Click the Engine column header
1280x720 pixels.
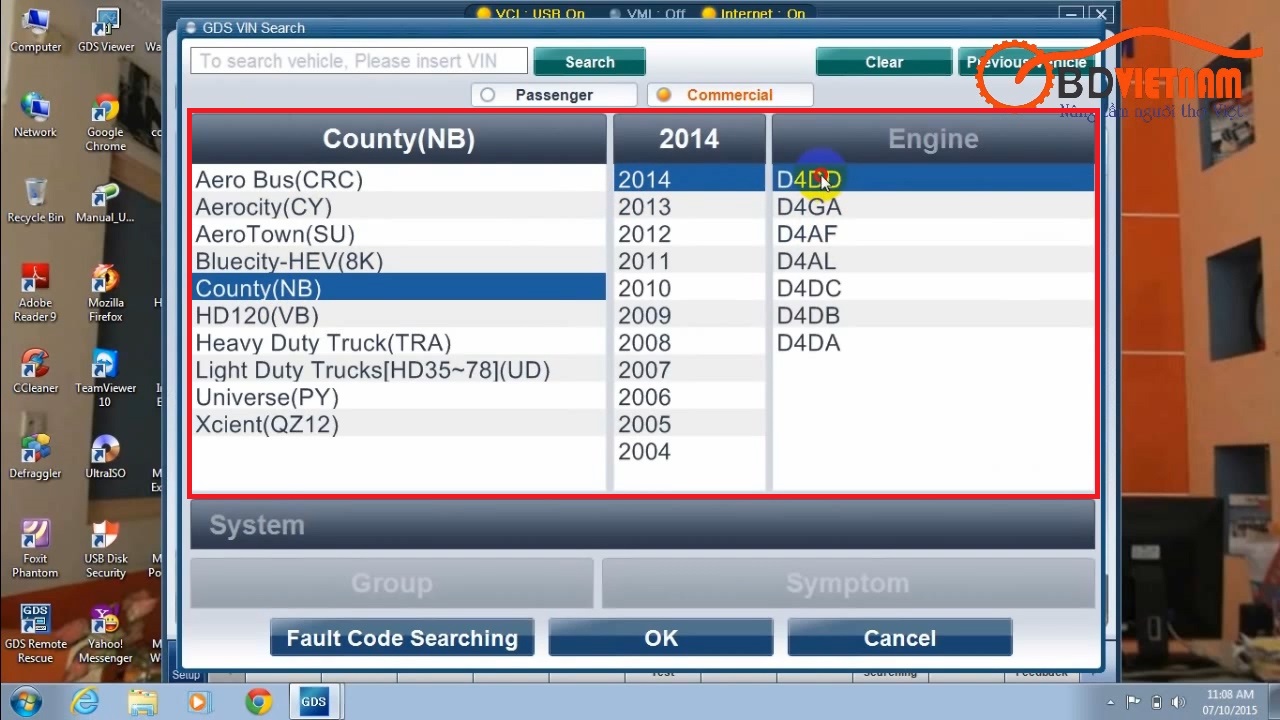click(x=933, y=139)
